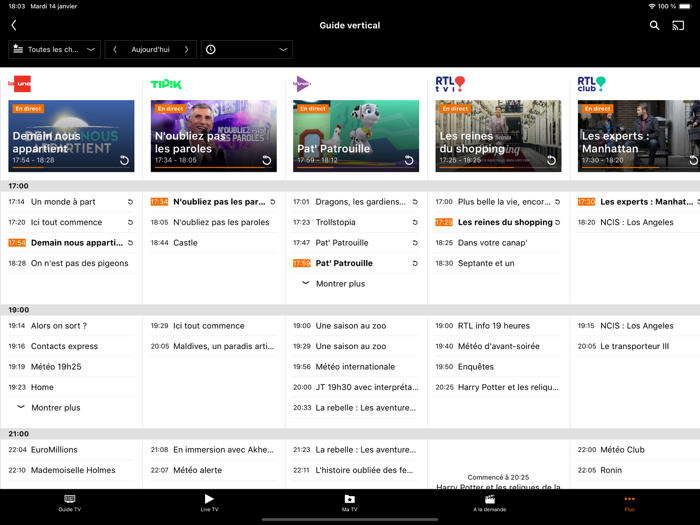
Task: Tap the cast to screen icon
Action: click(678, 25)
